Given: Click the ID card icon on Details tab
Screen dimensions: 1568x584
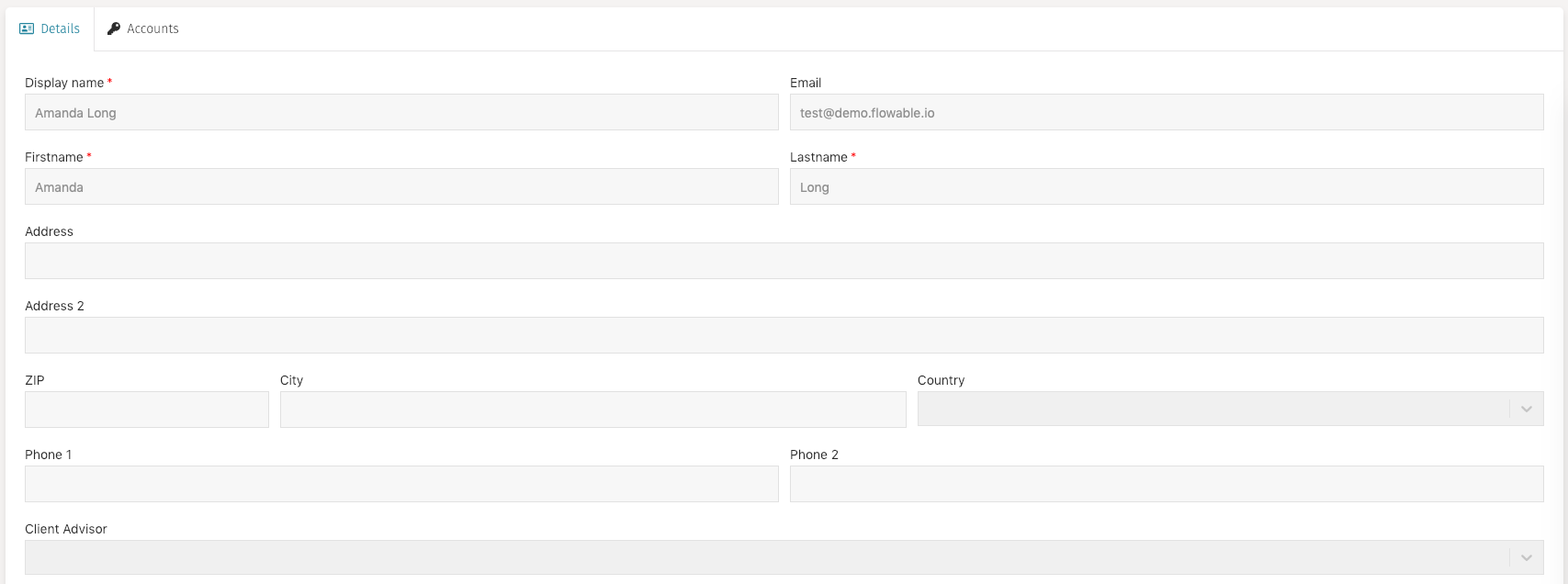Looking at the screenshot, I should click(x=26, y=28).
